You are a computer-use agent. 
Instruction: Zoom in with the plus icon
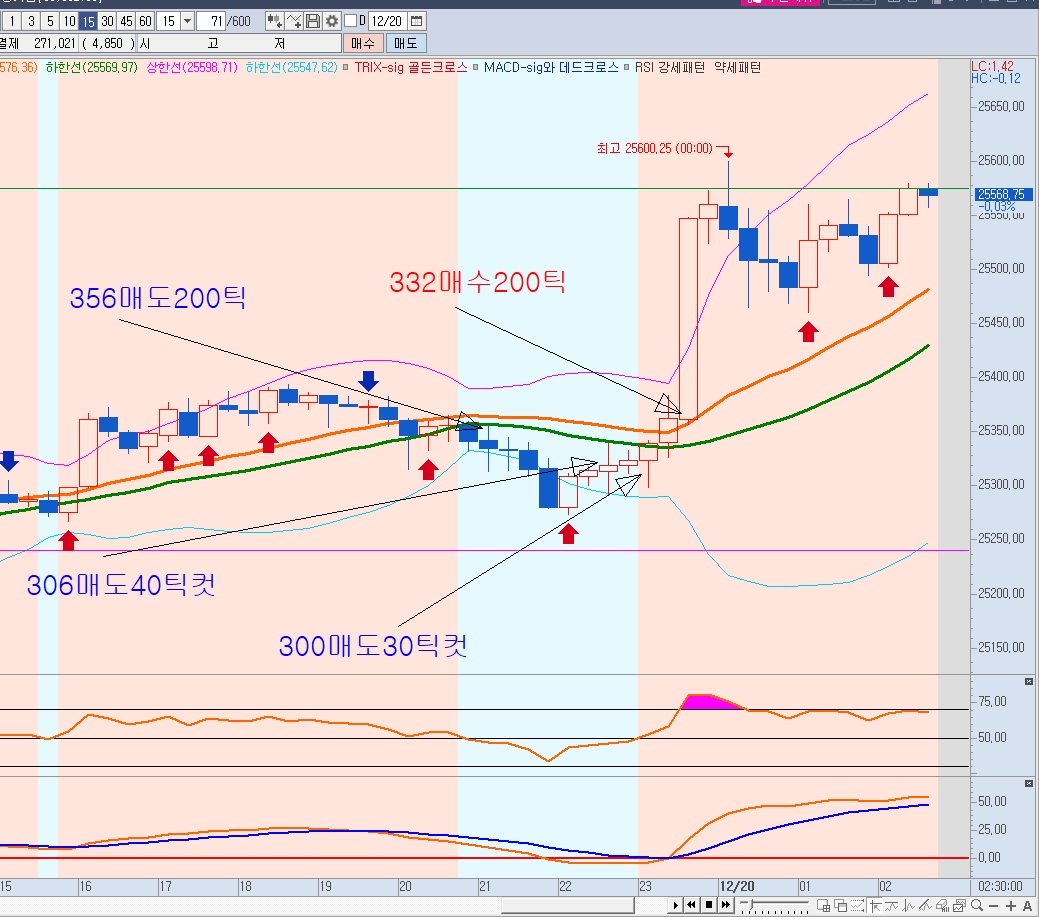pos(1010,905)
